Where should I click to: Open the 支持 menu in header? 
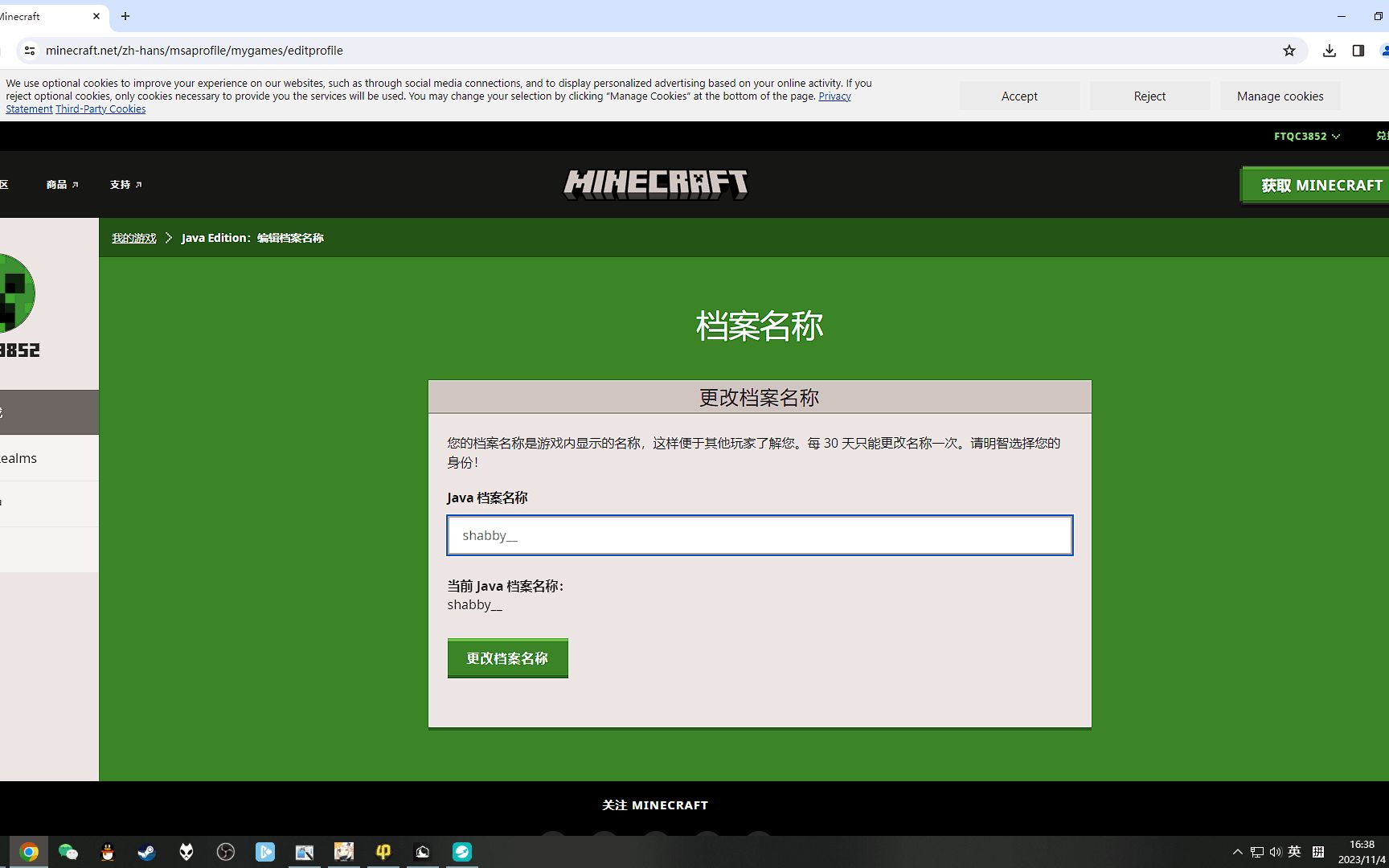pyautogui.click(x=126, y=185)
